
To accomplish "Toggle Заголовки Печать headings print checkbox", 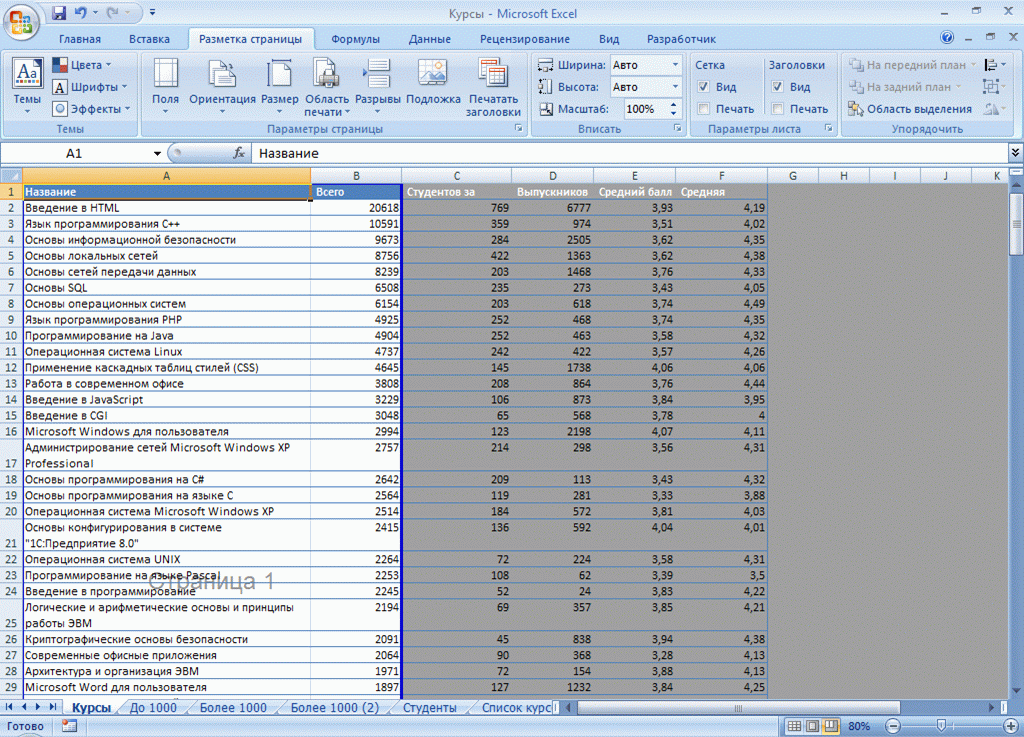I will tap(777, 109).
